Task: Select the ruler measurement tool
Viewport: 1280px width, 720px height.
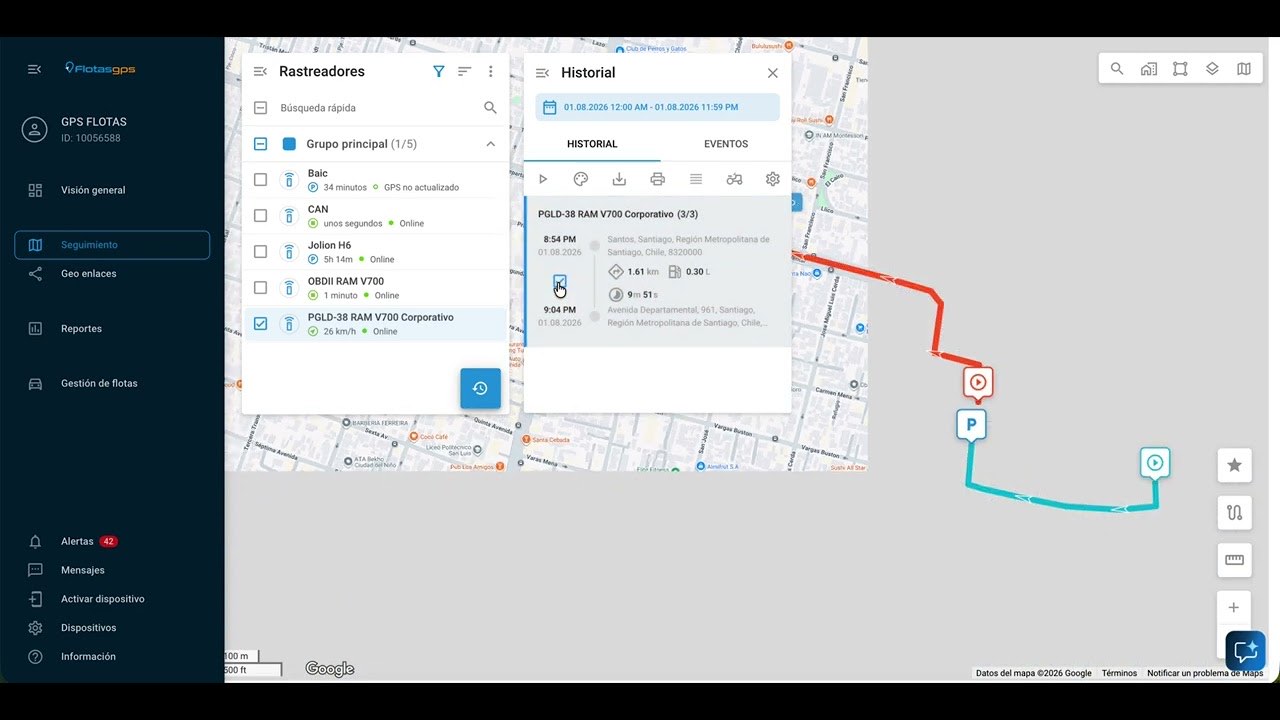Action: (1235, 560)
